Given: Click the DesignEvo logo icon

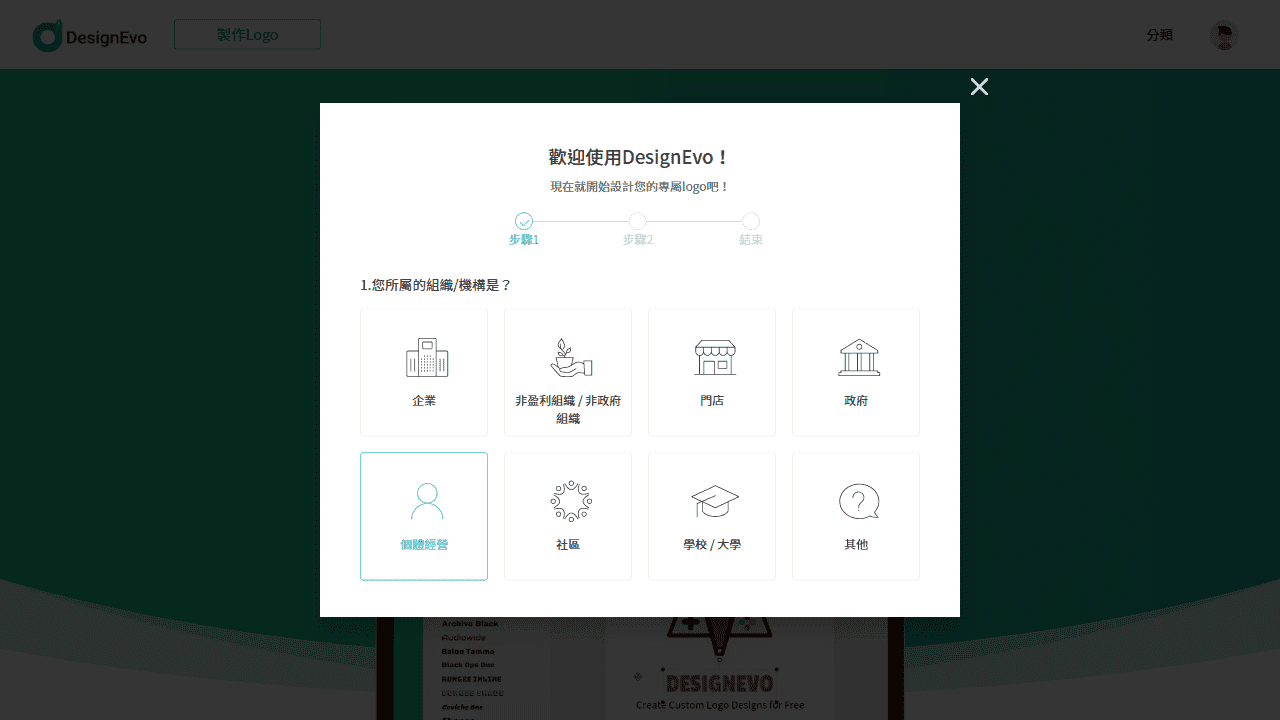Looking at the screenshot, I should click(46, 34).
